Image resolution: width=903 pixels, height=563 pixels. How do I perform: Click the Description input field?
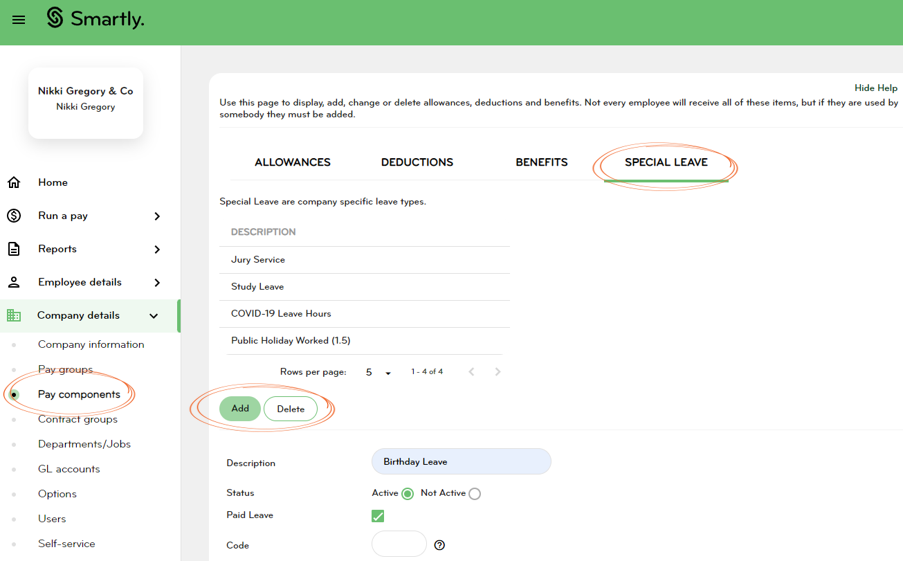tap(461, 462)
